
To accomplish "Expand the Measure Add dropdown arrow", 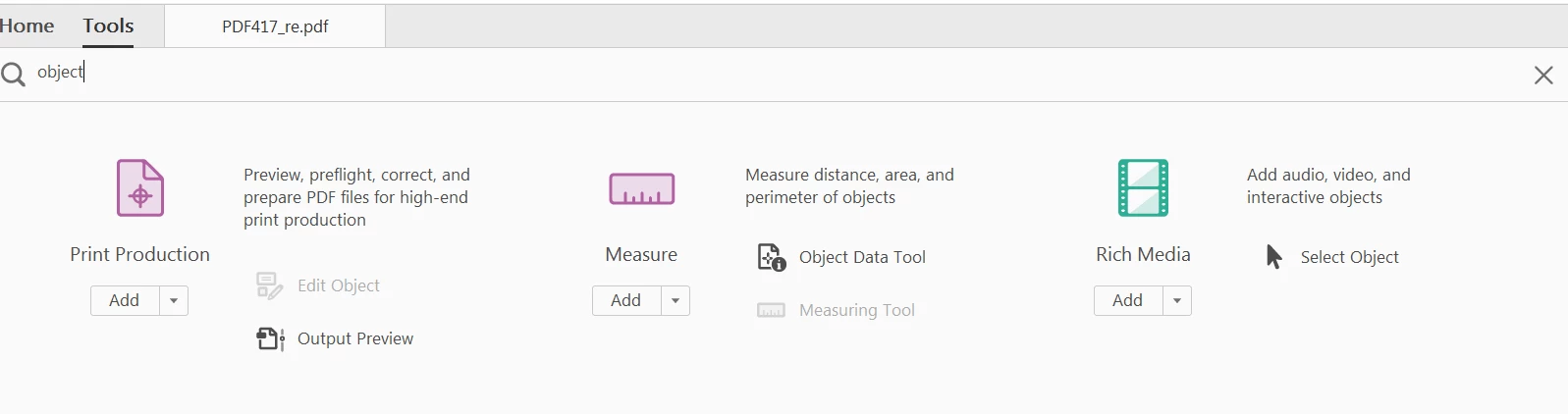I will pyautogui.click(x=676, y=300).
